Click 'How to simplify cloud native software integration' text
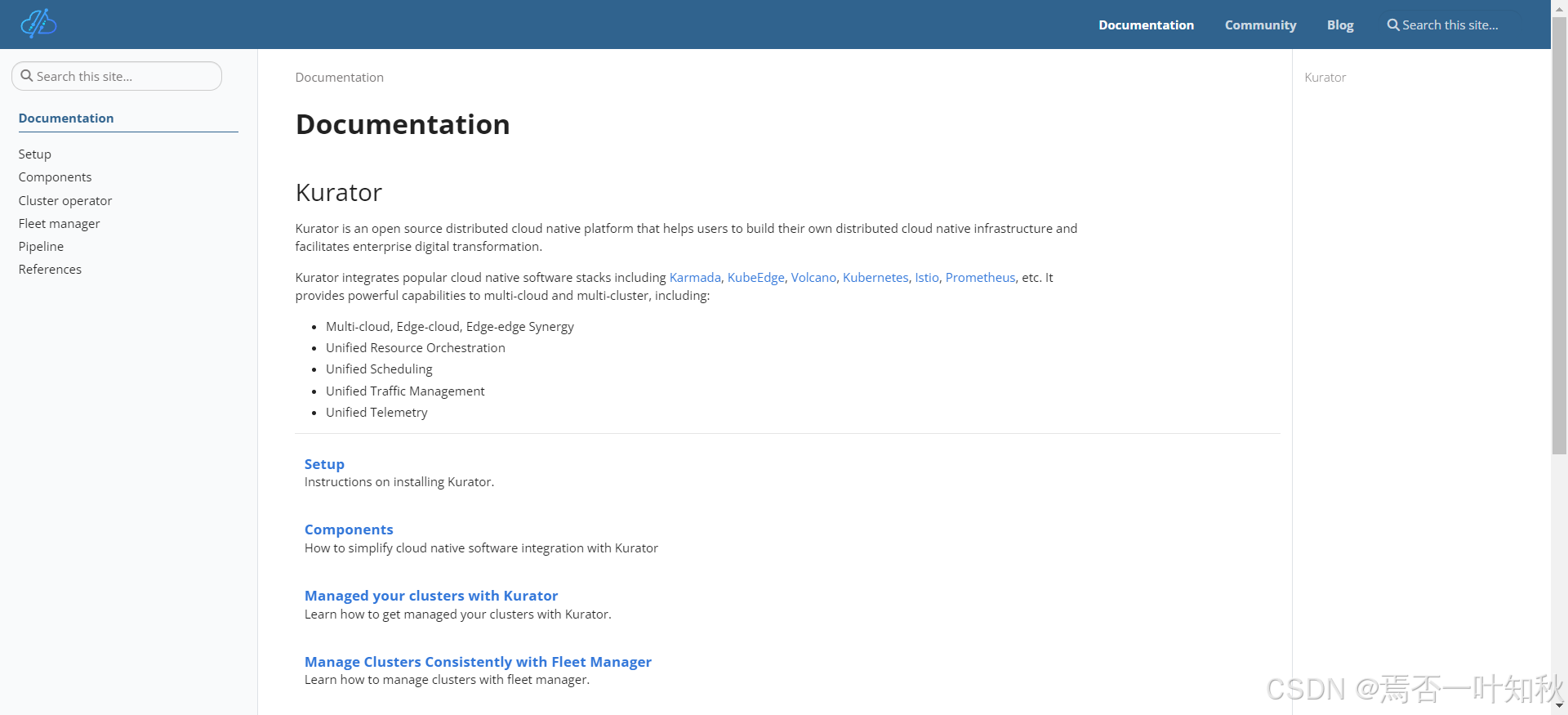 click(481, 548)
